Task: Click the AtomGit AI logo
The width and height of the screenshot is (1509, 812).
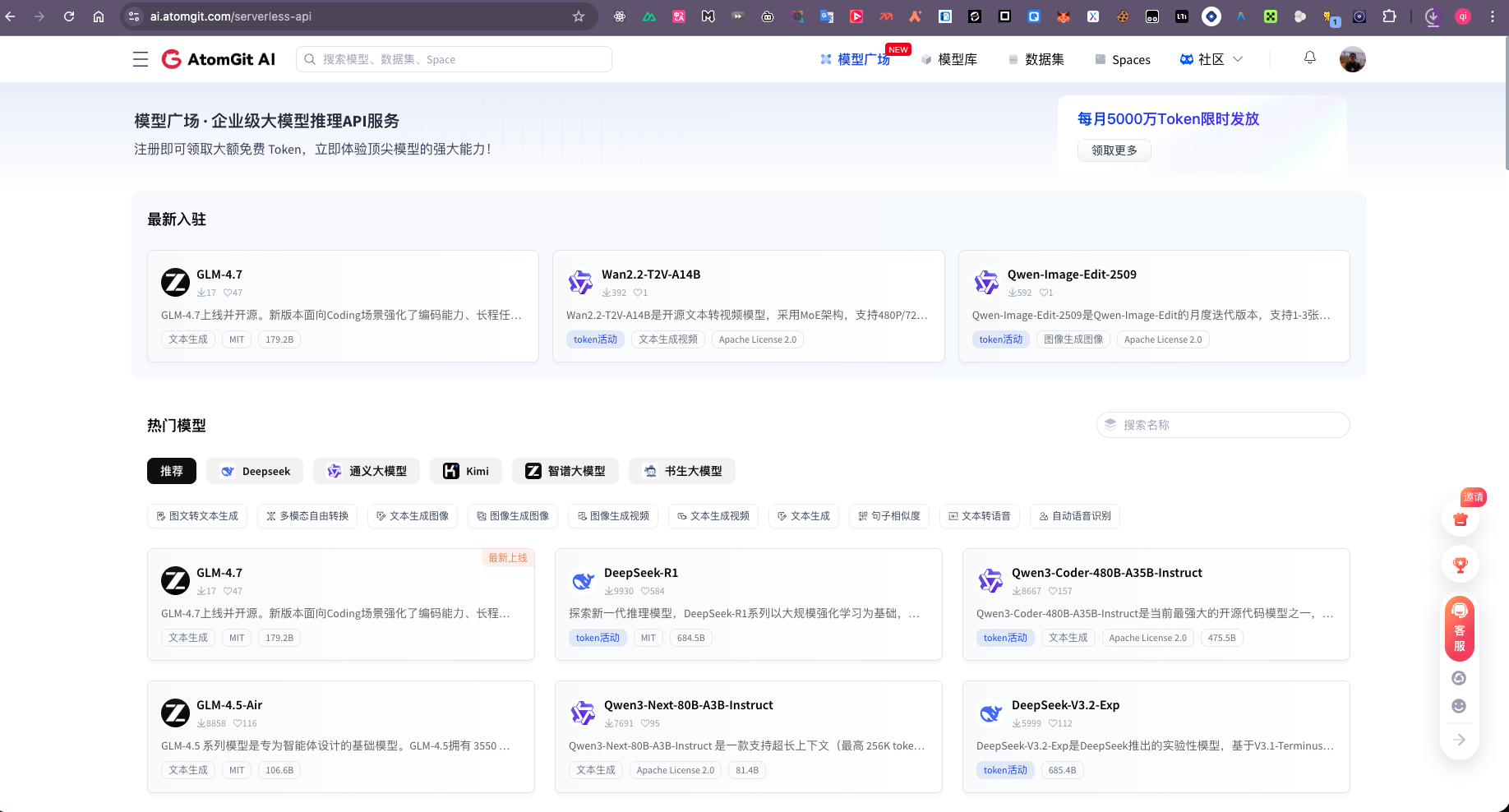Action: (219, 59)
